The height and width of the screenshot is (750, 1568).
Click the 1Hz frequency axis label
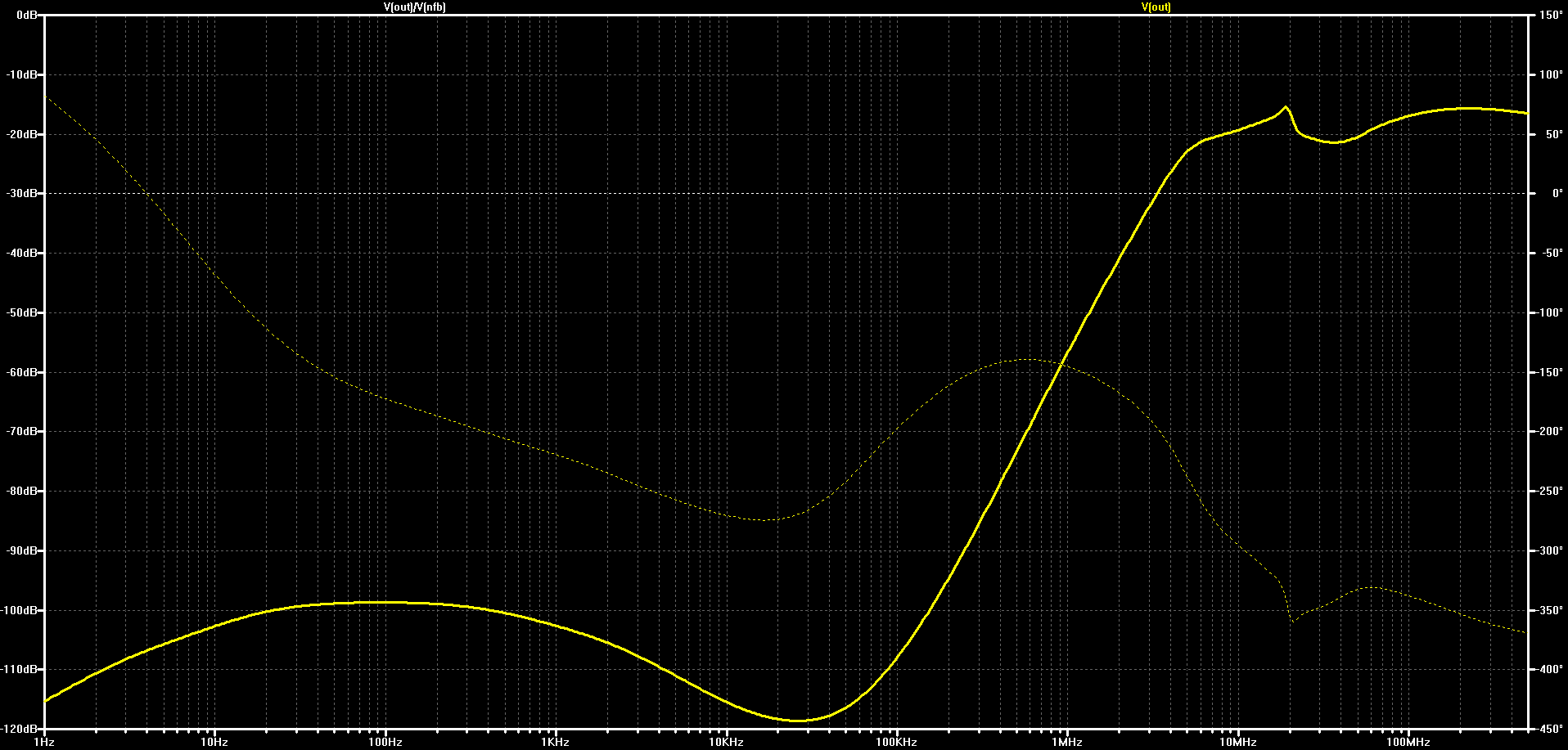pos(44,743)
